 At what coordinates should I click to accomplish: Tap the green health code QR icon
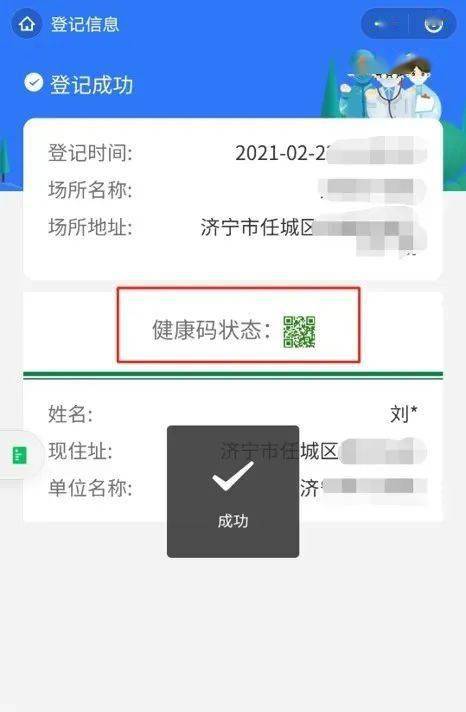pos(299,331)
